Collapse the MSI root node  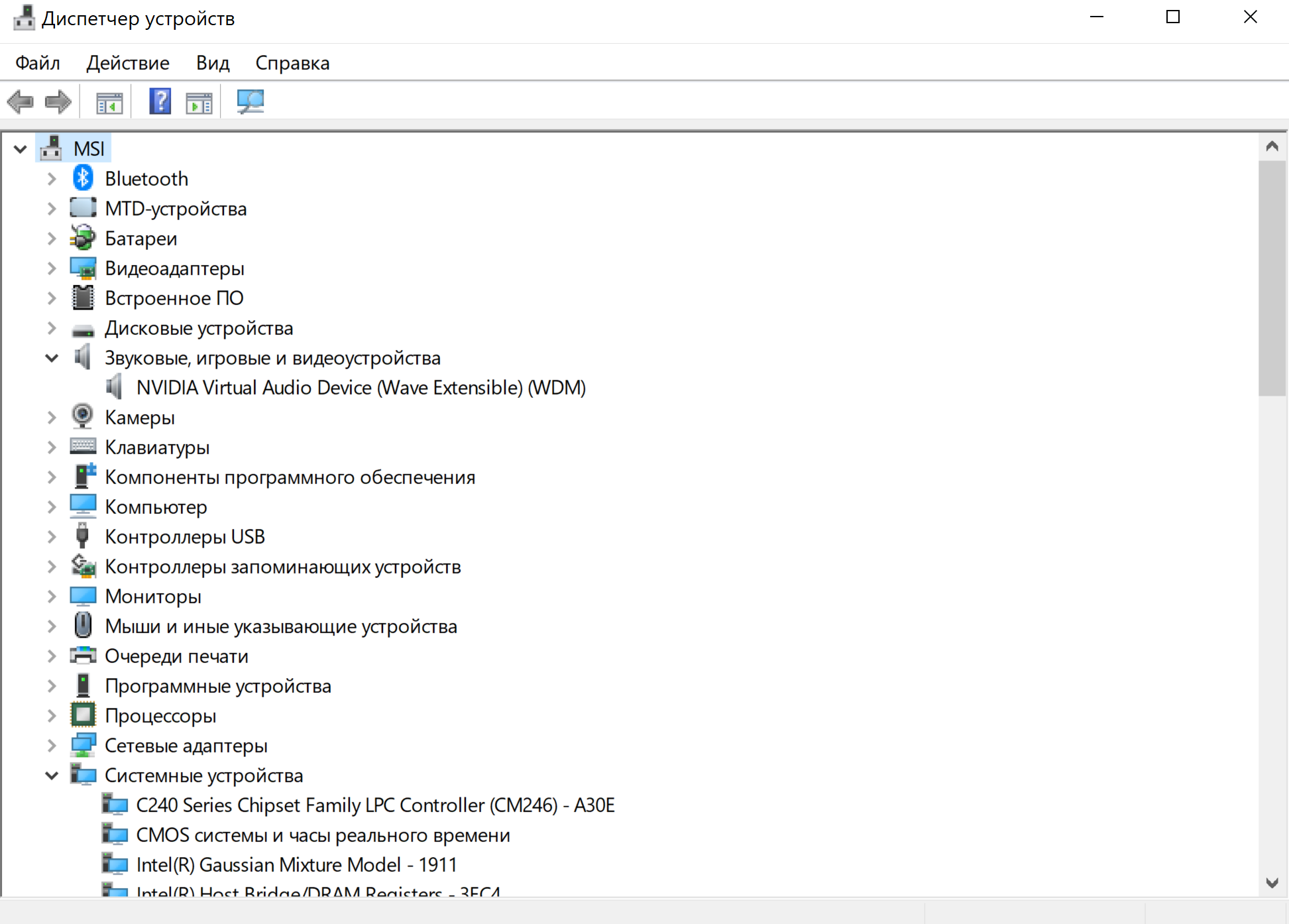pyautogui.click(x=21, y=149)
